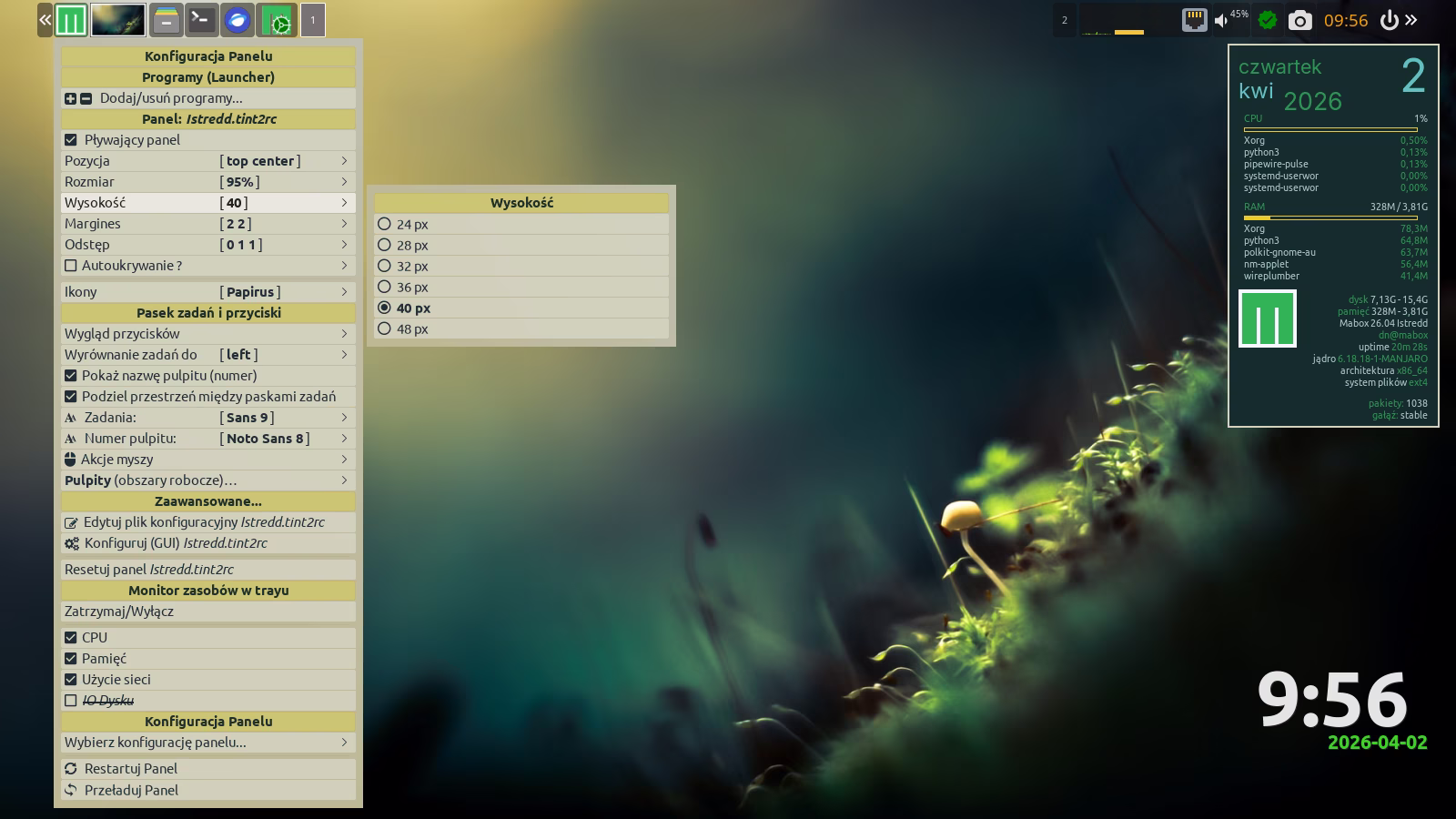The width and height of the screenshot is (1456, 819).
Task: Open the Wybierz konfigurację panelu submenu
Action: (x=207, y=743)
